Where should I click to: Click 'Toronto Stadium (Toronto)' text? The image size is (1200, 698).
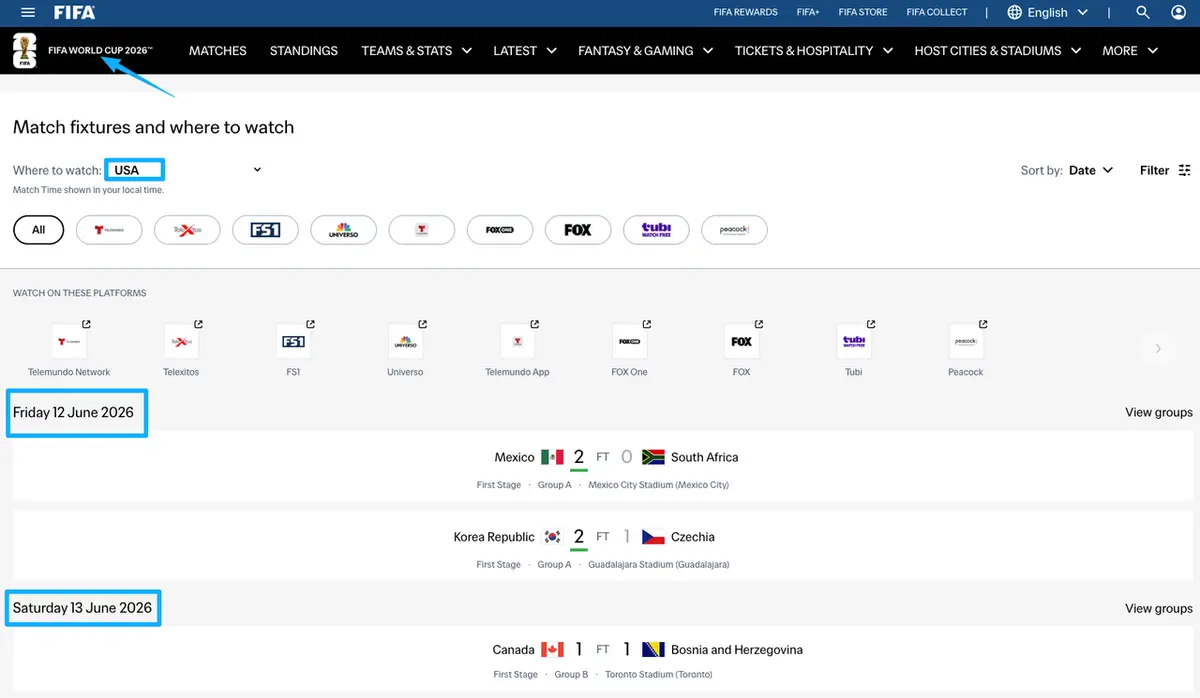658,675
